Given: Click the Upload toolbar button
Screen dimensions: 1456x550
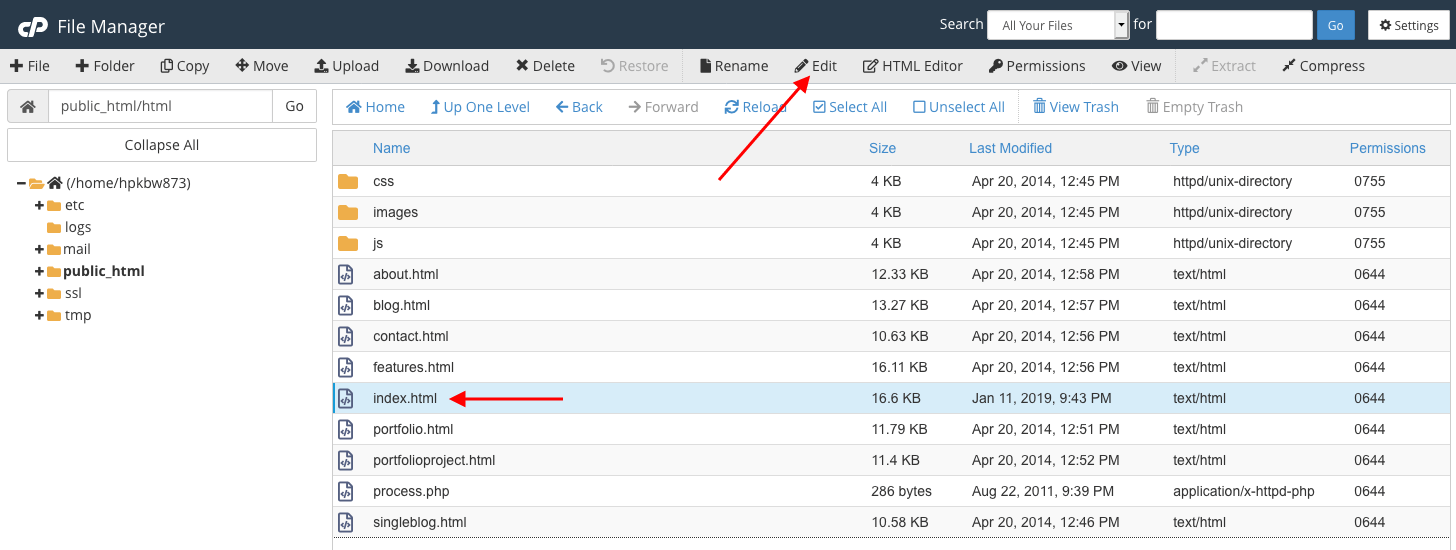Looking at the screenshot, I should (347, 66).
